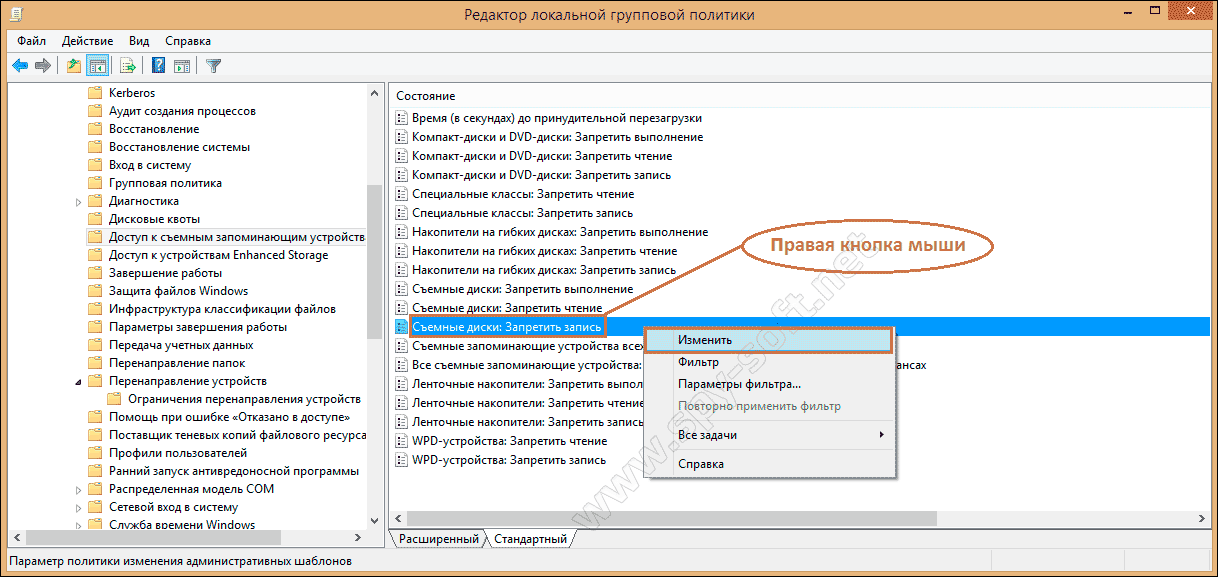Image resolution: width=1218 pixels, height=577 pixels.
Task: Switch to the Расширенный tab
Action: coord(438,539)
